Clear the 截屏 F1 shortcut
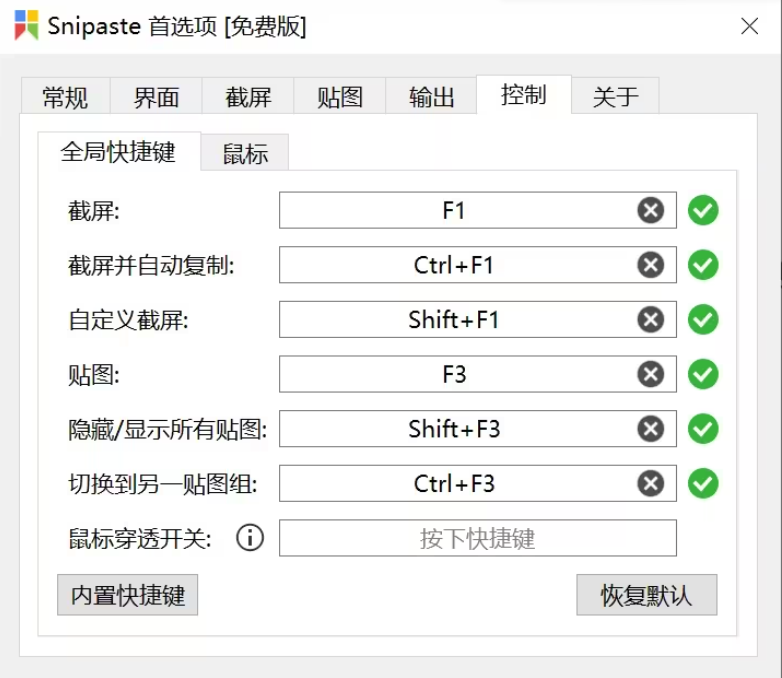Viewport: 782px width, 678px height. click(651, 211)
